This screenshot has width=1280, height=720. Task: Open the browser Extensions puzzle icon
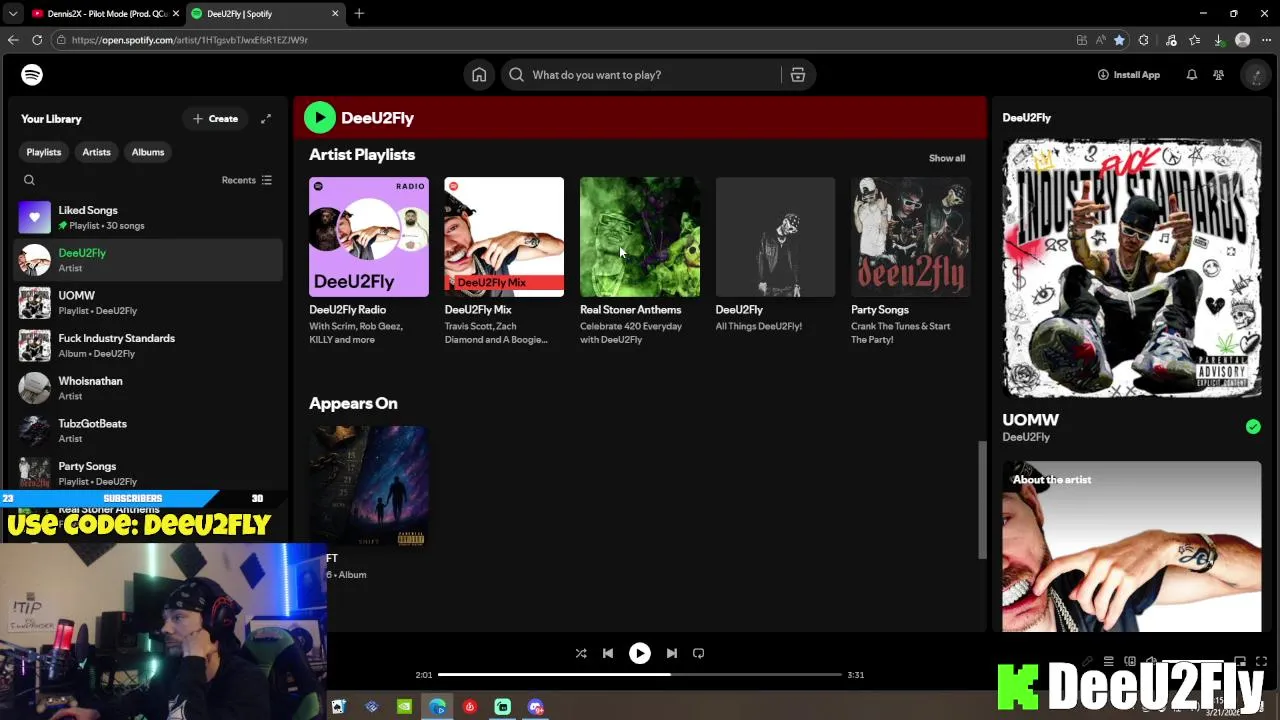coord(1144,40)
